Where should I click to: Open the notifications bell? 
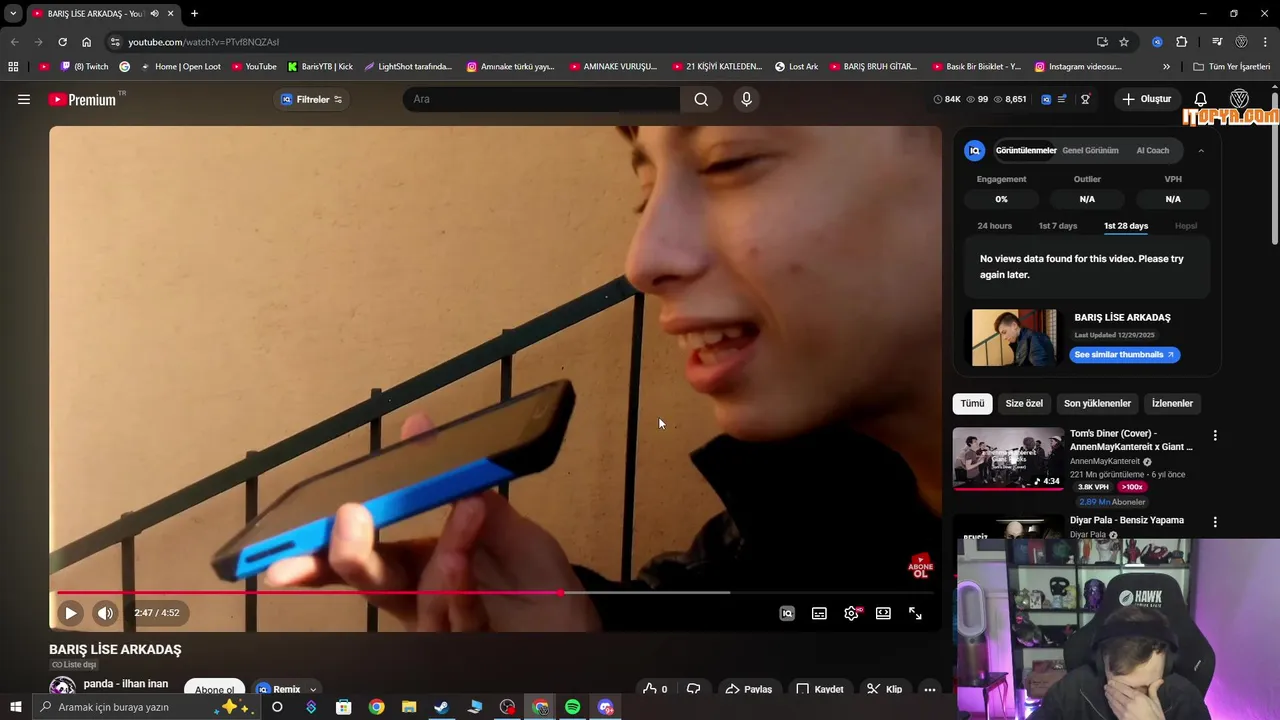(1201, 99)
